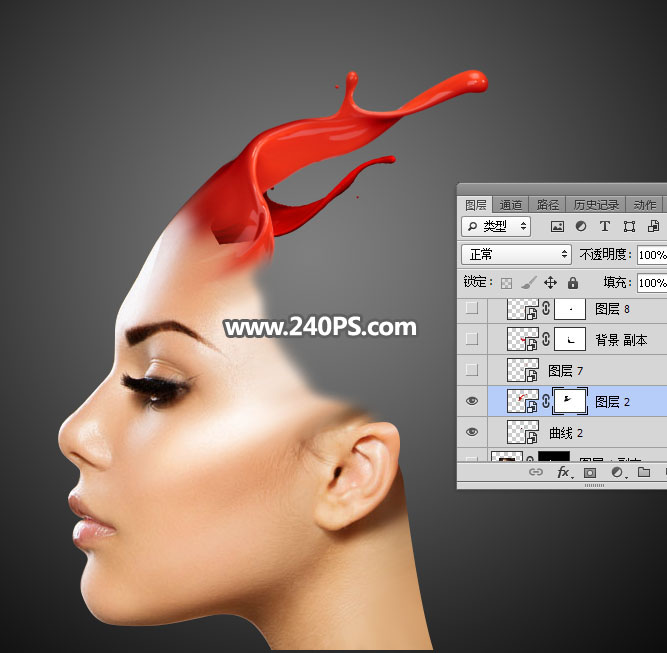Select 背景 副本 mask thumbnail

(x=570, y=339)
